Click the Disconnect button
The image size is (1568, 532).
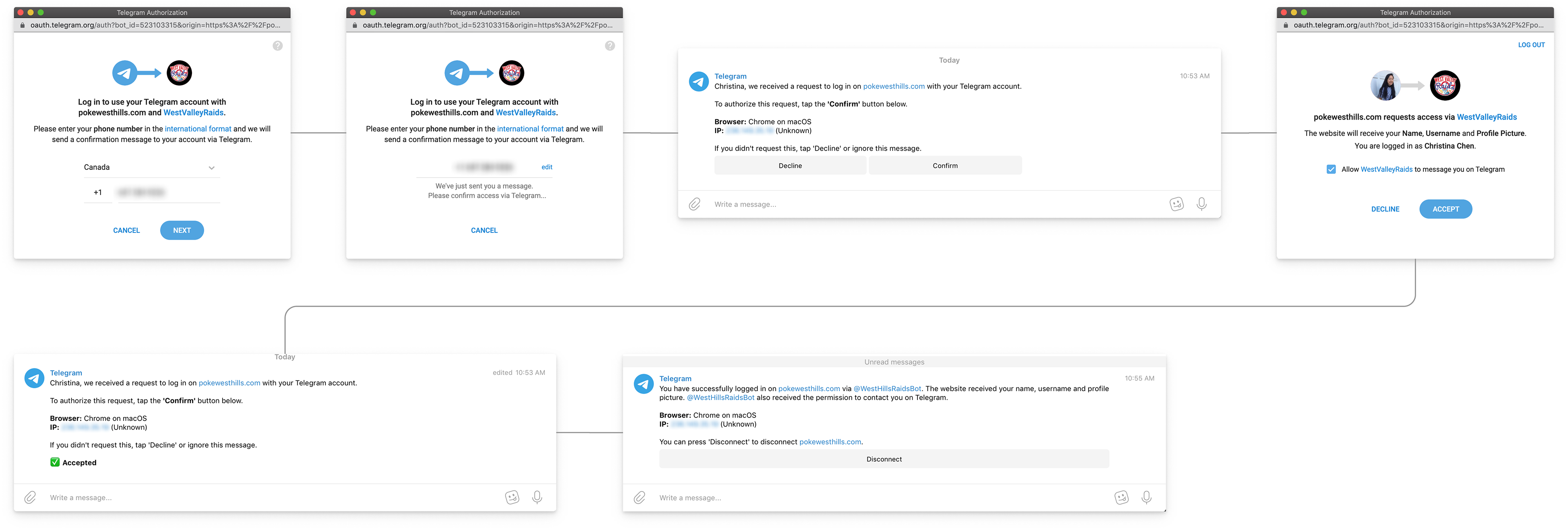pos(884,459)
